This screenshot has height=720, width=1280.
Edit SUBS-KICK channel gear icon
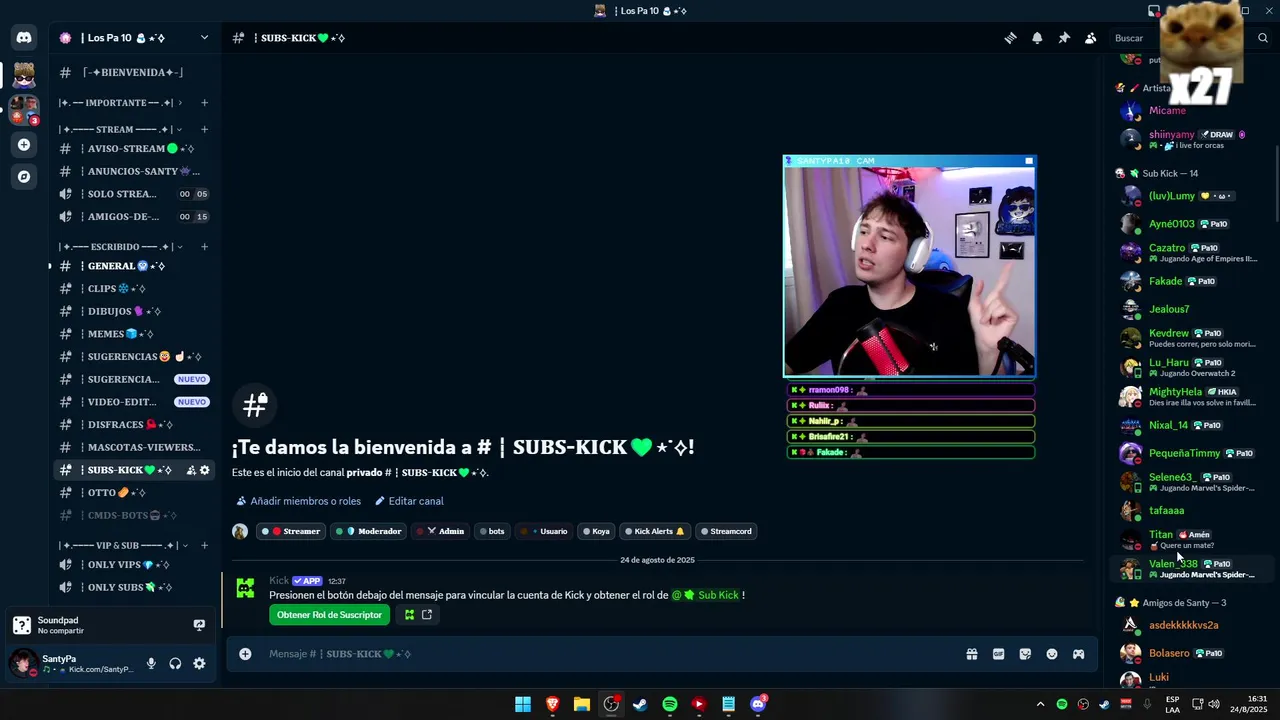(x=205, y=470)
